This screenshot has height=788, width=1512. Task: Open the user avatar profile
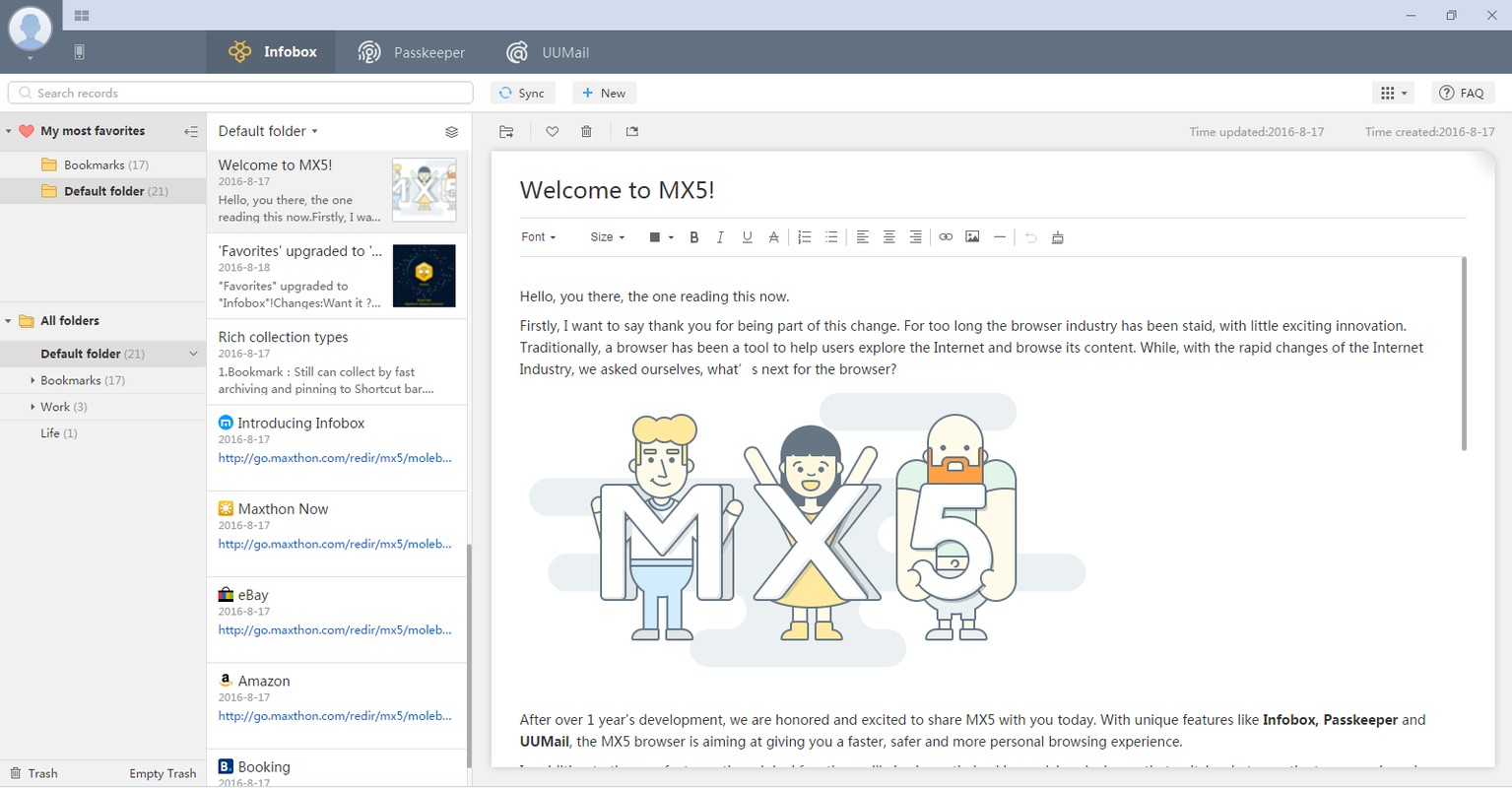[30, 28]
